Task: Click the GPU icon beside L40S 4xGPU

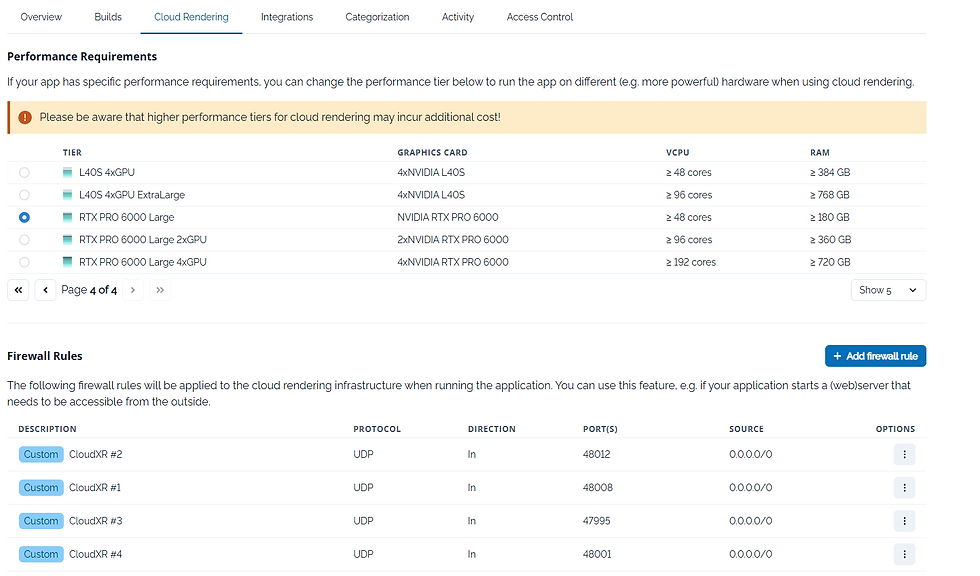Action: 67,172
